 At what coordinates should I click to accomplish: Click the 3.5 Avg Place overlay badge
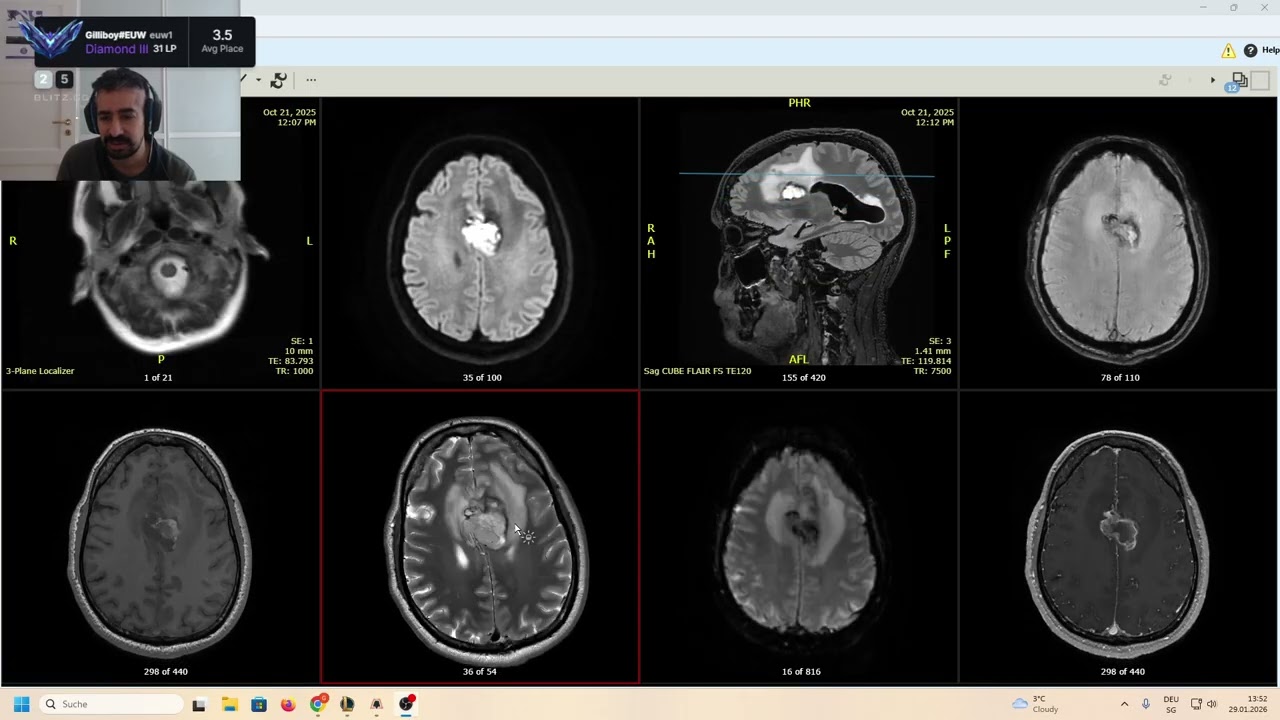(x=222, y=41)
